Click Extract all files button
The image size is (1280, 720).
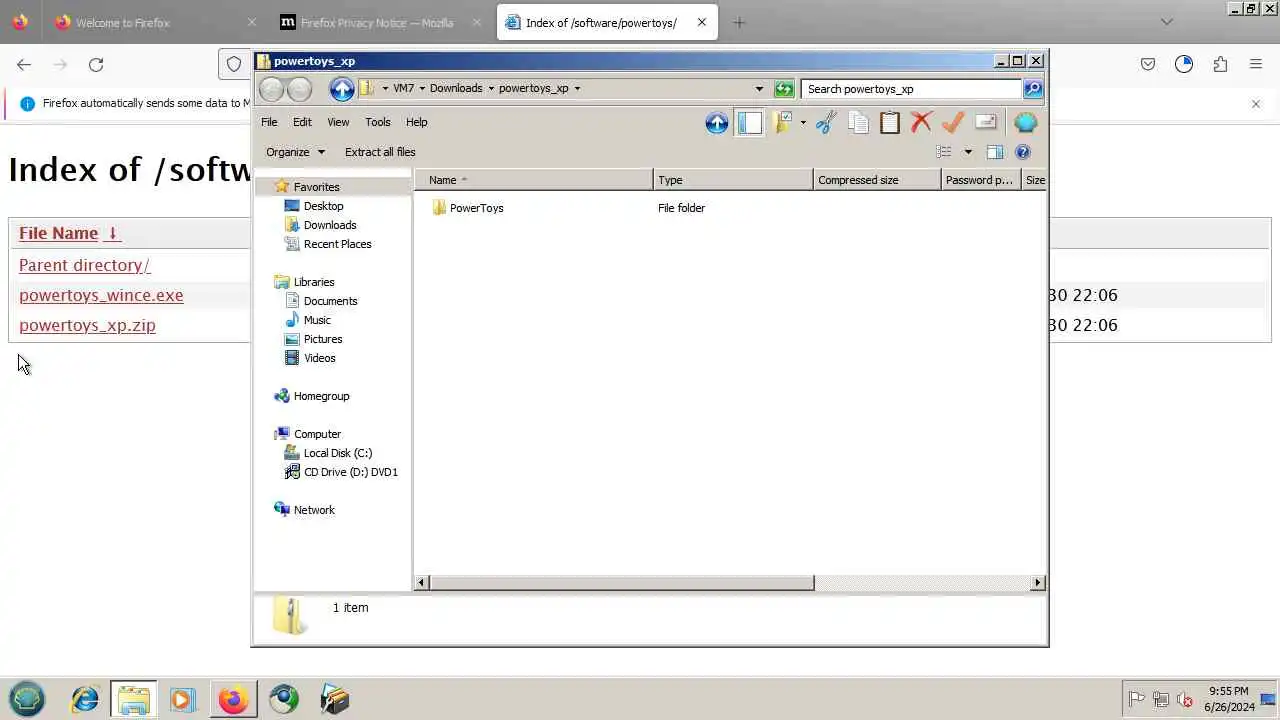coord(380,152)
